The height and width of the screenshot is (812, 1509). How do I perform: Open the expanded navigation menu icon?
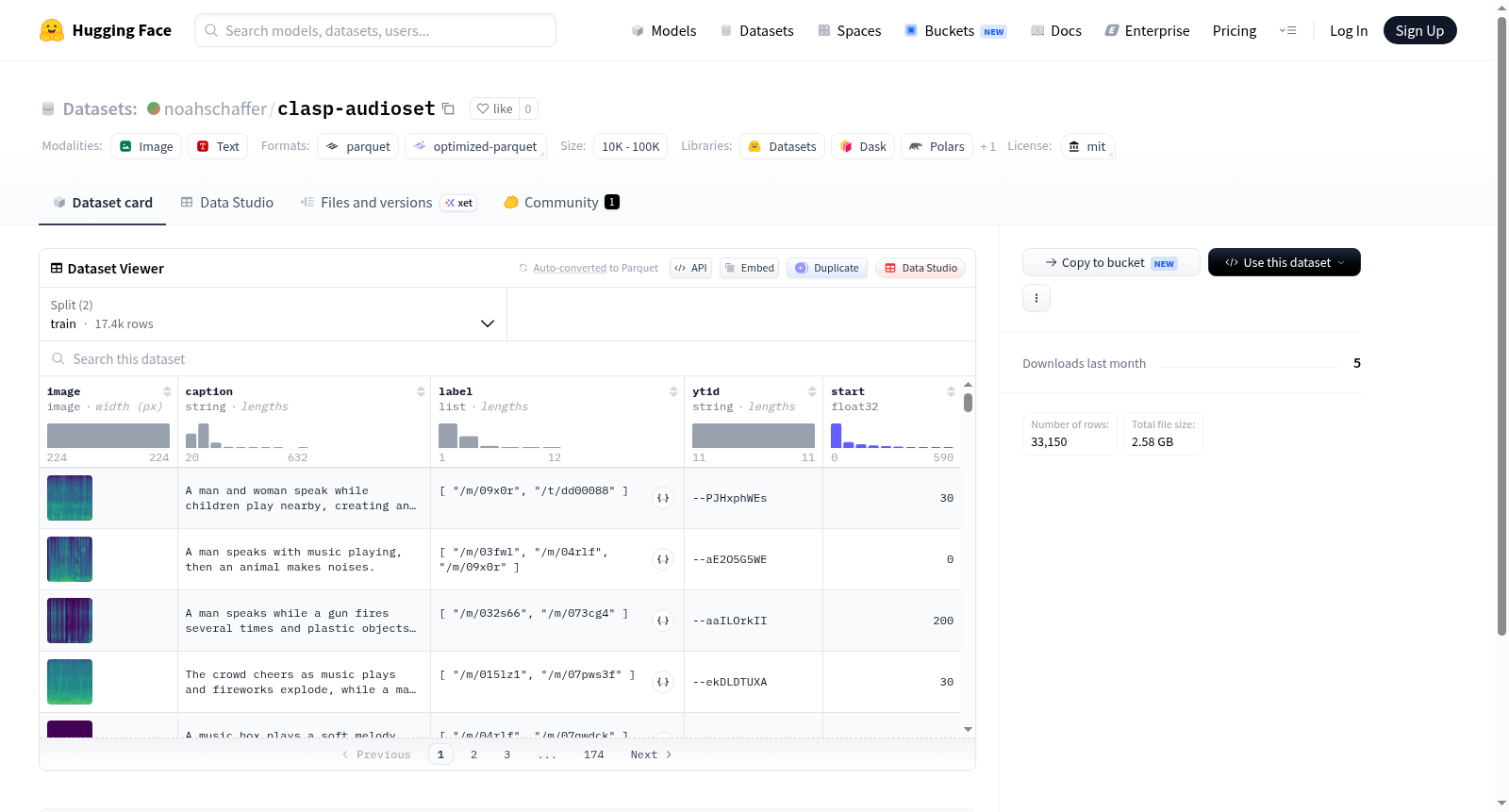[1287, 30]
